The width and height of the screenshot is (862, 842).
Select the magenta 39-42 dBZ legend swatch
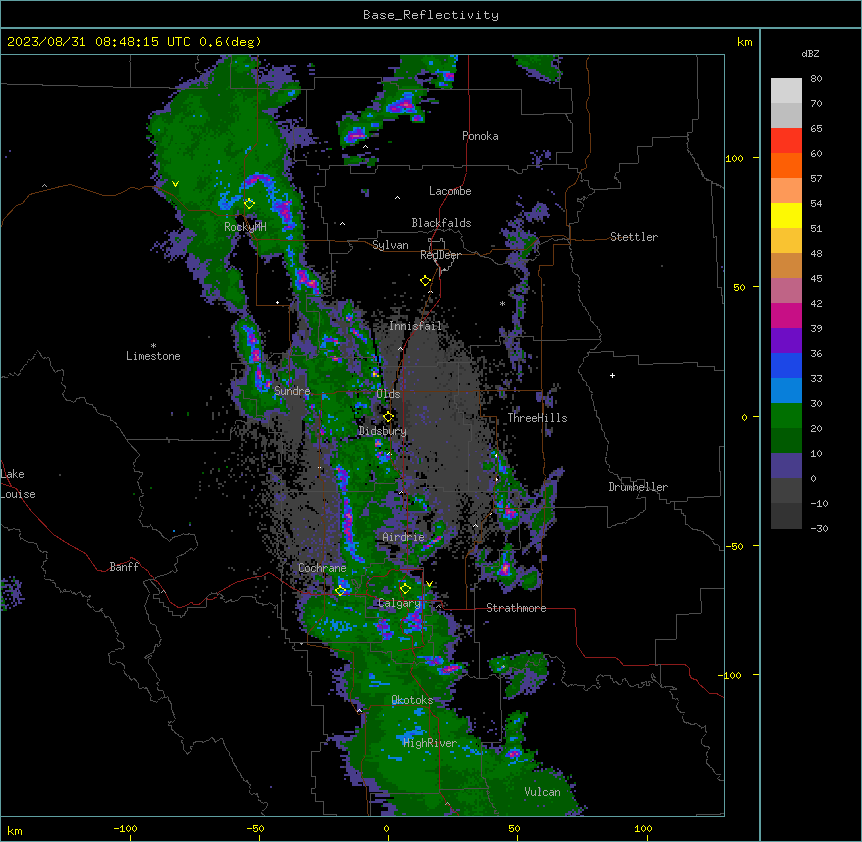pyautogui.click(x=786, y=315)
